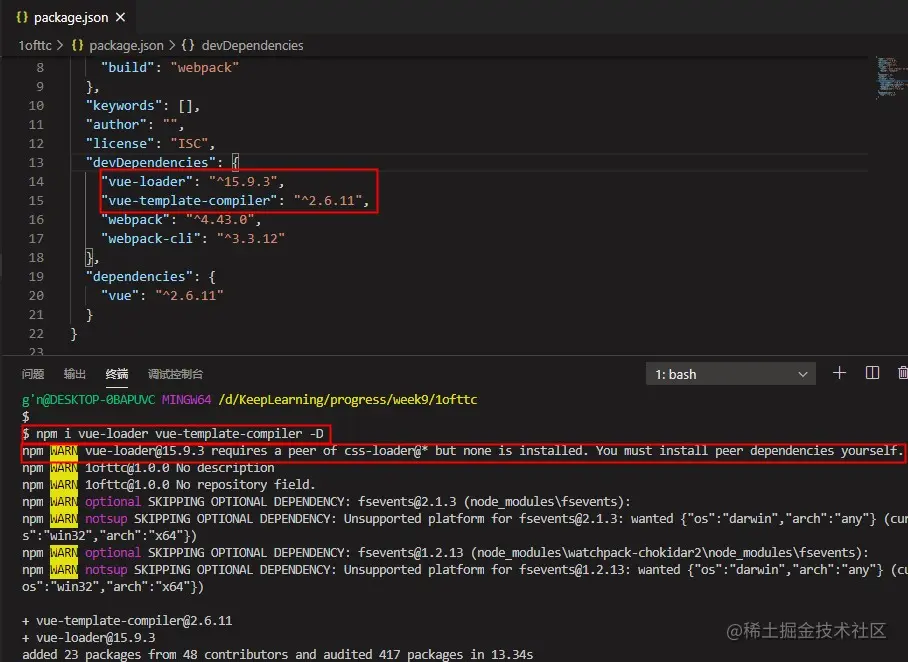Viewport: 908px width, 662px height.
Task: Select the 终端 (Terminal) panel tab
Action: coord(117,374)
